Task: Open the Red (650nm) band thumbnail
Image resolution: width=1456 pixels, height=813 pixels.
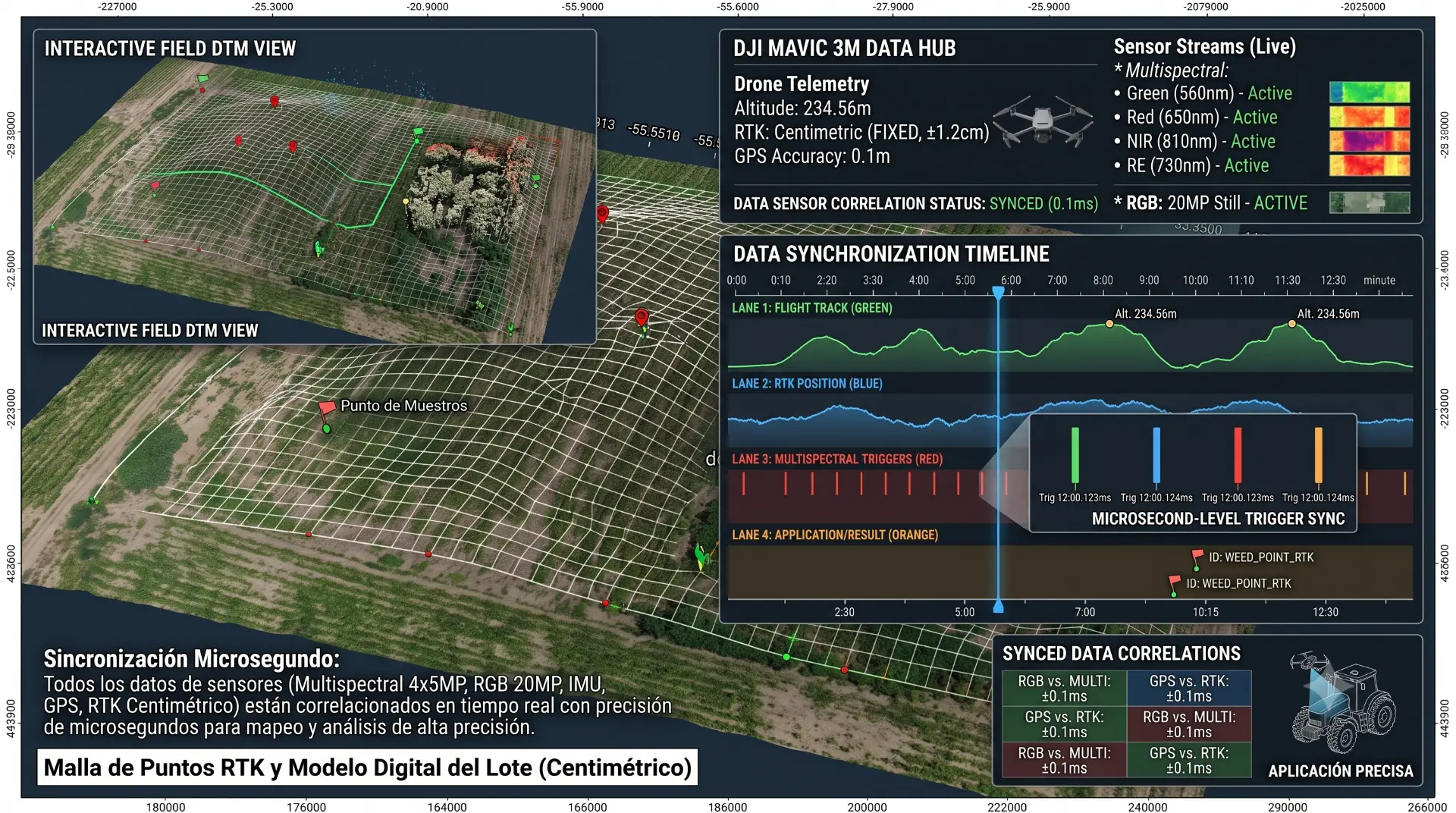Action: tap(1370, 117)
